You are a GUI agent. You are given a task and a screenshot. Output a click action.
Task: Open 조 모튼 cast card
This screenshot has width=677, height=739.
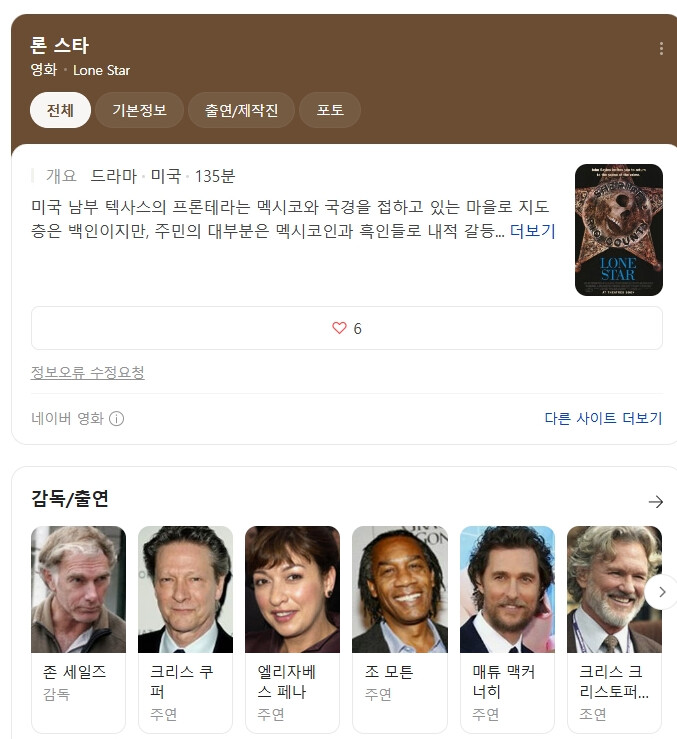[400, 629]
